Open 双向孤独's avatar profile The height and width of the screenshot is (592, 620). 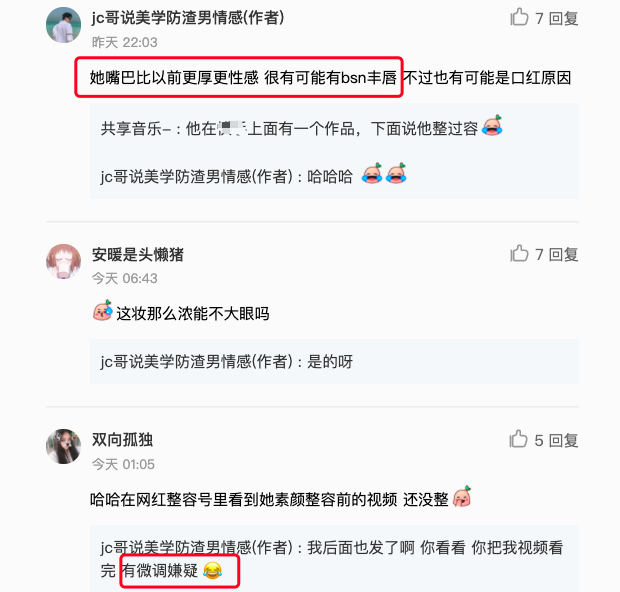[x=63, y=446]
